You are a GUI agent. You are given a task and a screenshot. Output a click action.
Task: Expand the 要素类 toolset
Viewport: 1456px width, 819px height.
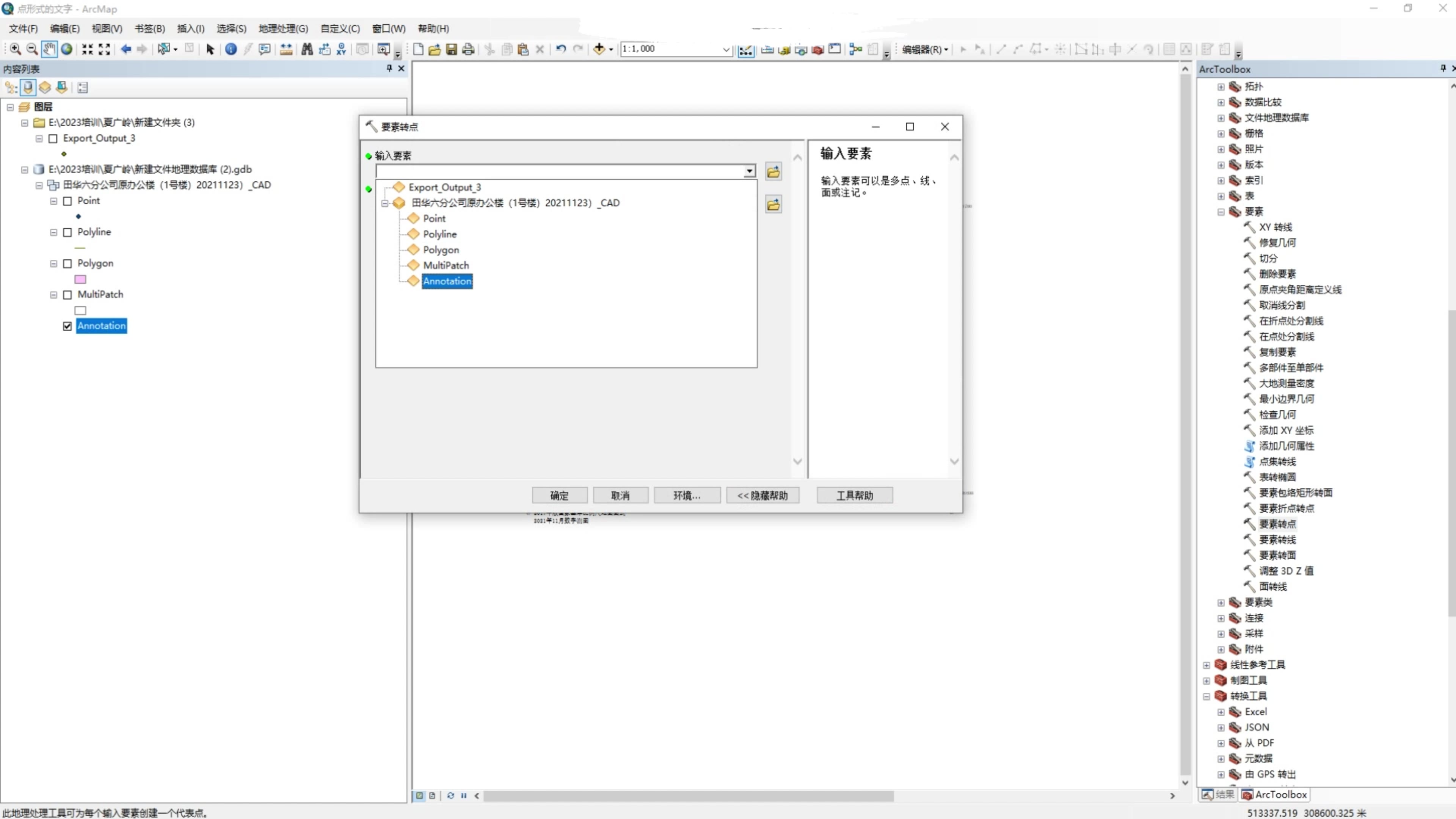[1220, 602]
